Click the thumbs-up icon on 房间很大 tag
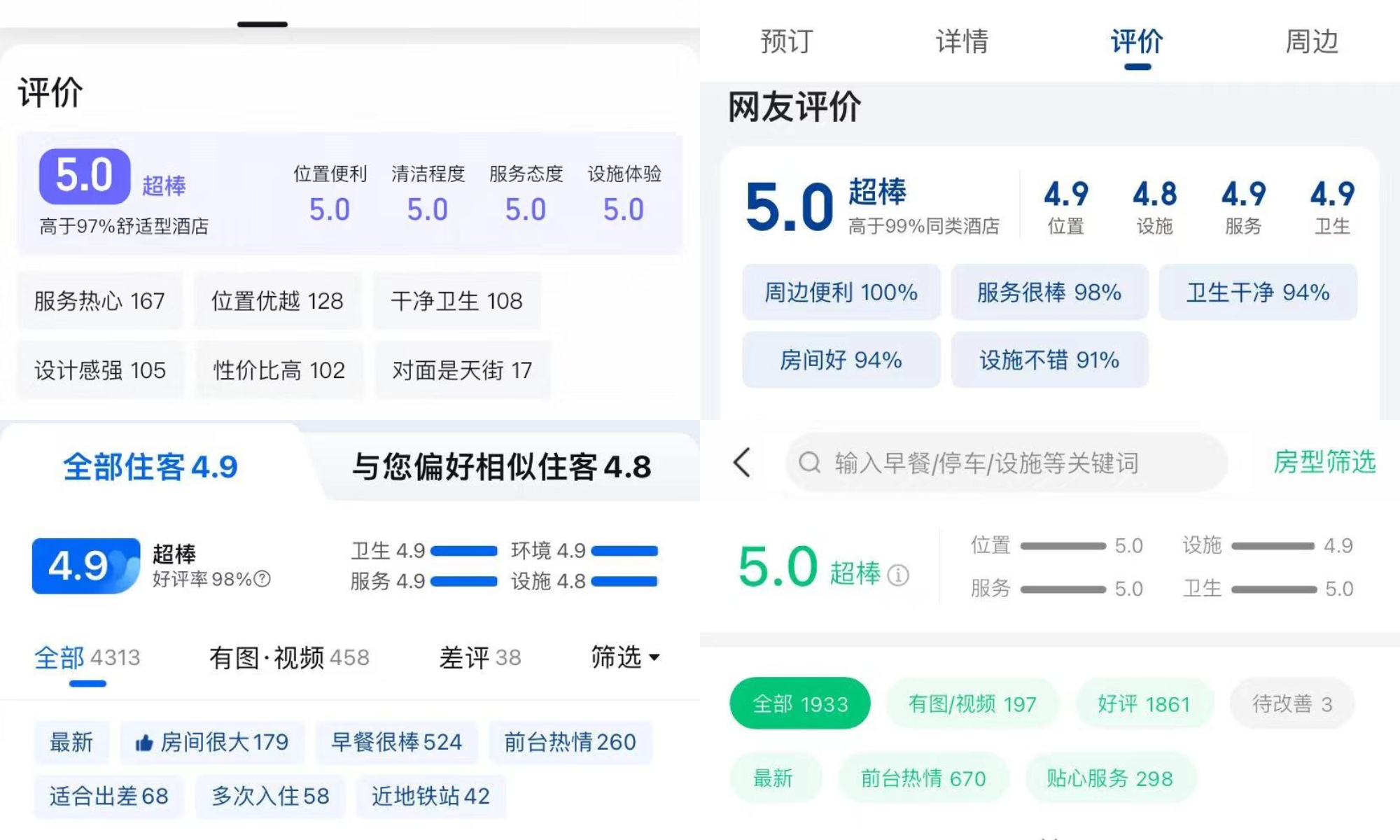Viewport: 1400px width, 840px height. pos(144,743)
